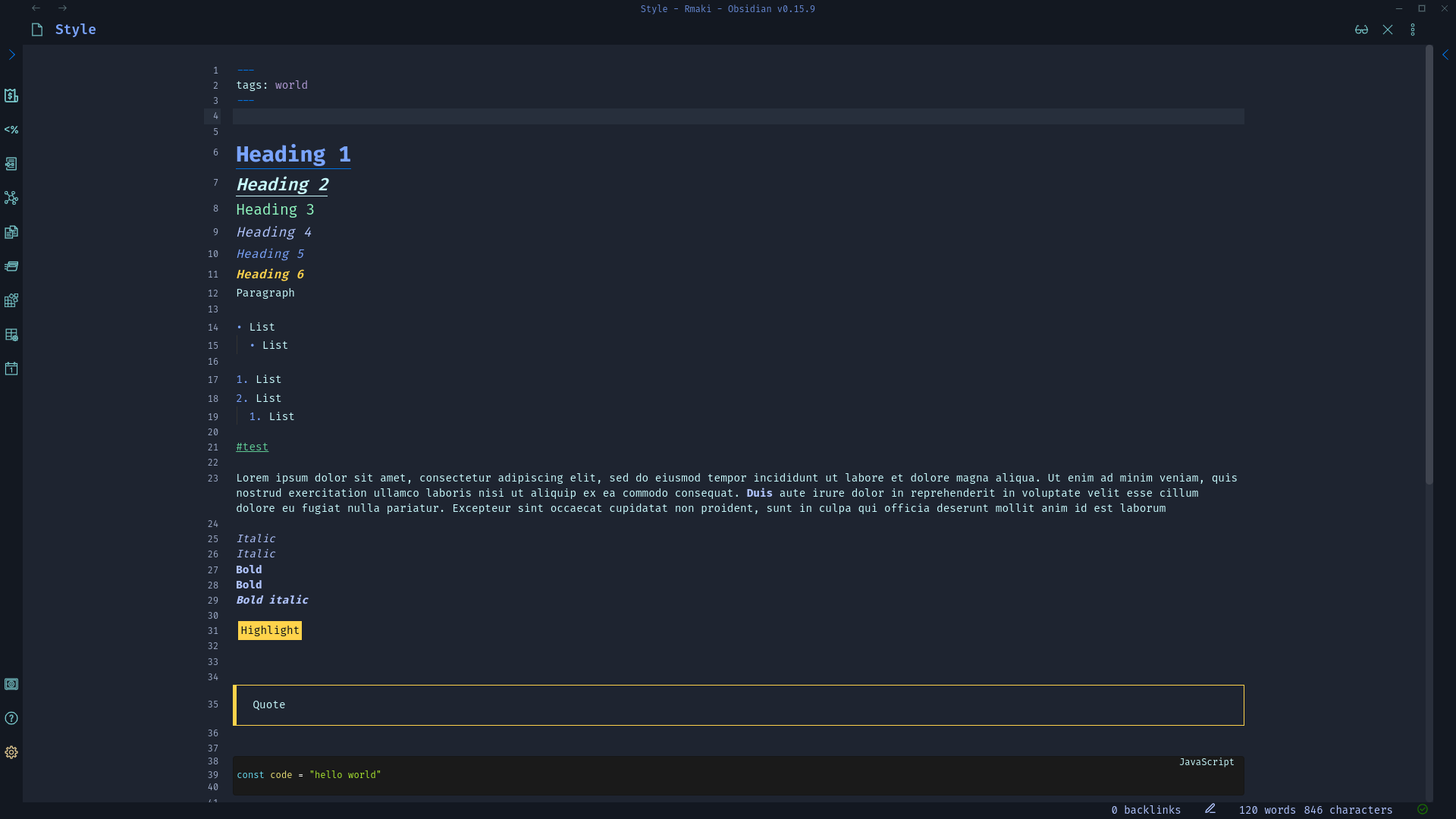
Task: Click inside line 4 input field
Action: point(739,117)
